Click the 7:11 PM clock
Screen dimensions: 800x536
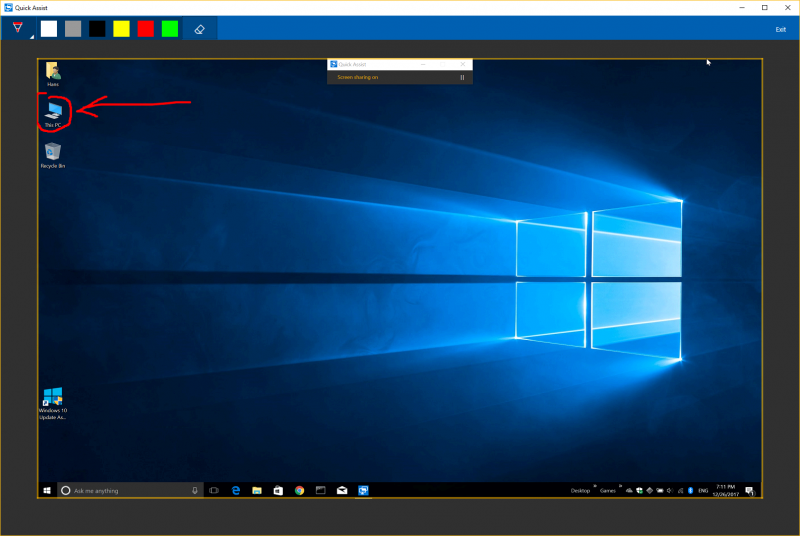[726, 490]
